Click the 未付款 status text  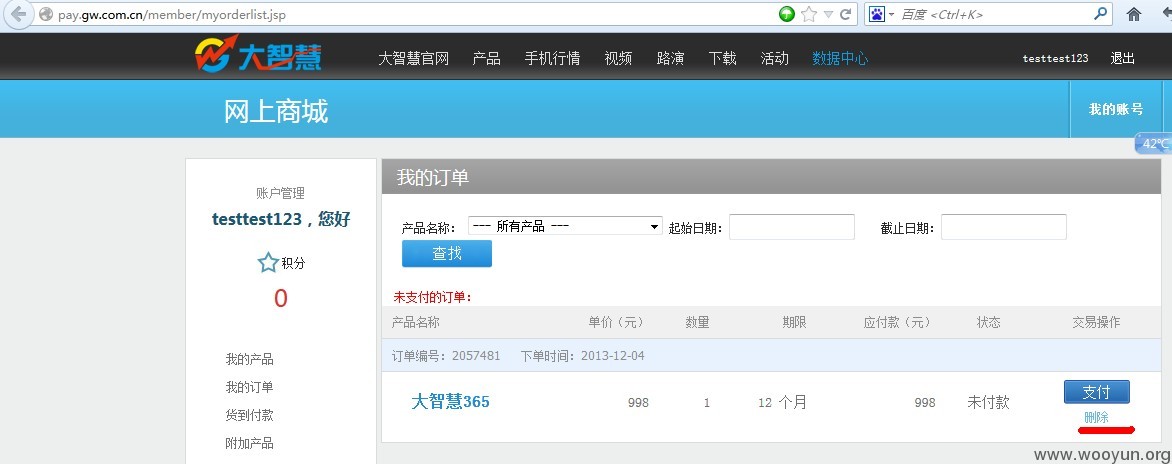click(988, 403)
